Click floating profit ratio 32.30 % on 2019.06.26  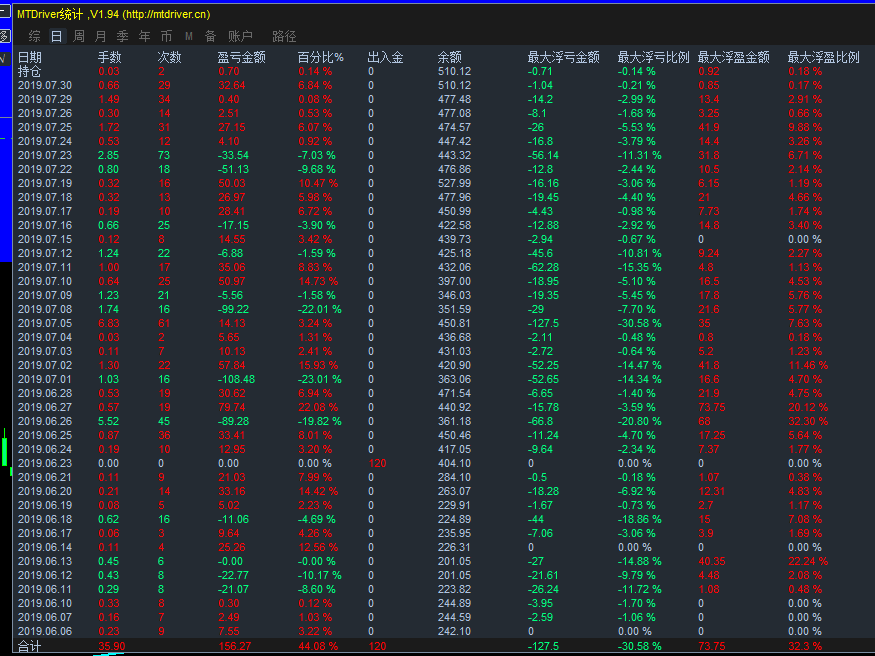pos(808,421)
